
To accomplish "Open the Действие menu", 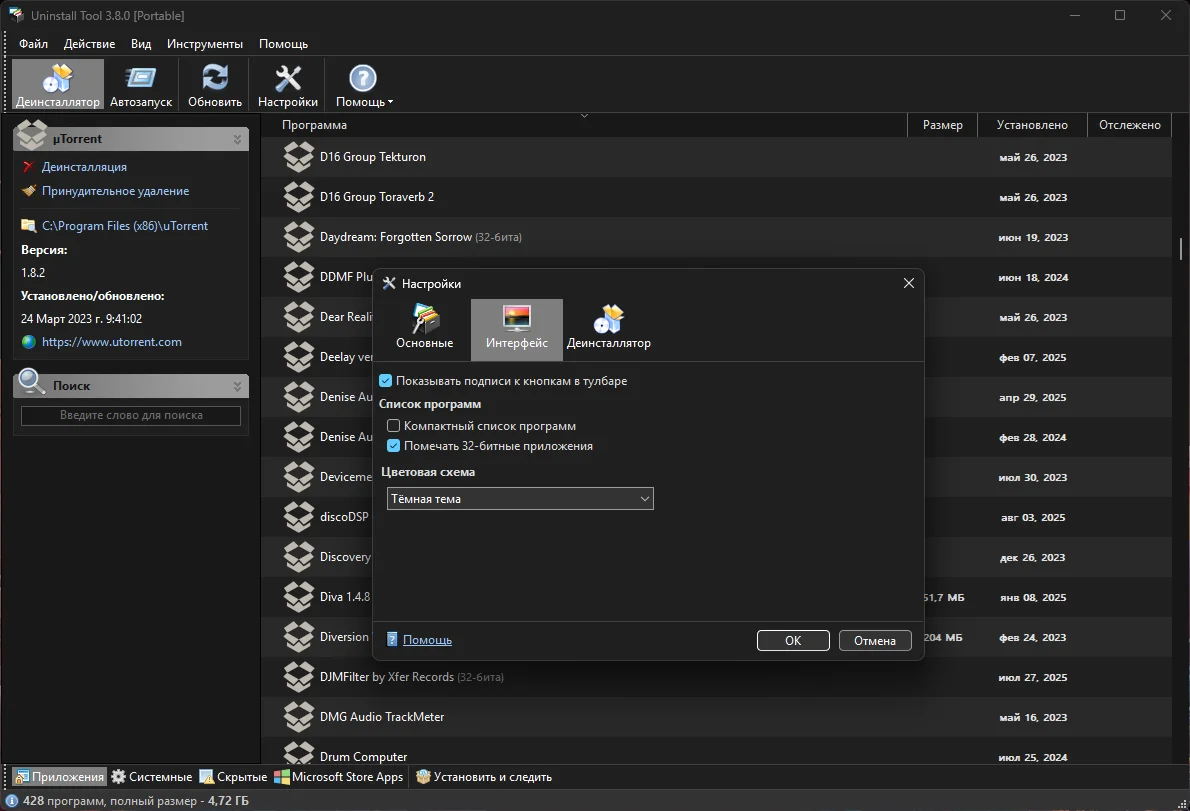I will (x=89, y=44).
